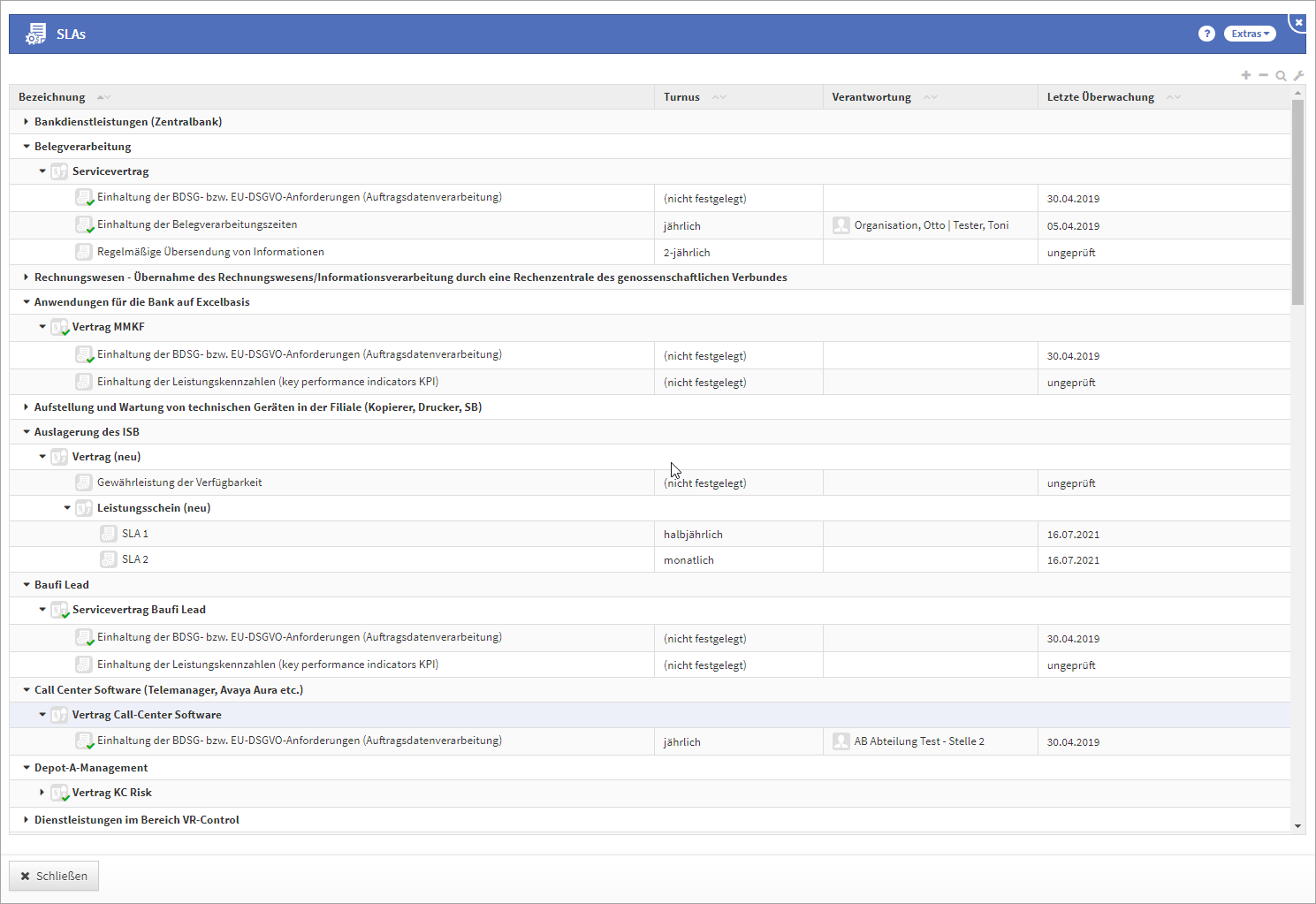The width and height of the screenshot is (1316, 904).
Task: Sort by the Turnus column header
Action: coord(681,97)
